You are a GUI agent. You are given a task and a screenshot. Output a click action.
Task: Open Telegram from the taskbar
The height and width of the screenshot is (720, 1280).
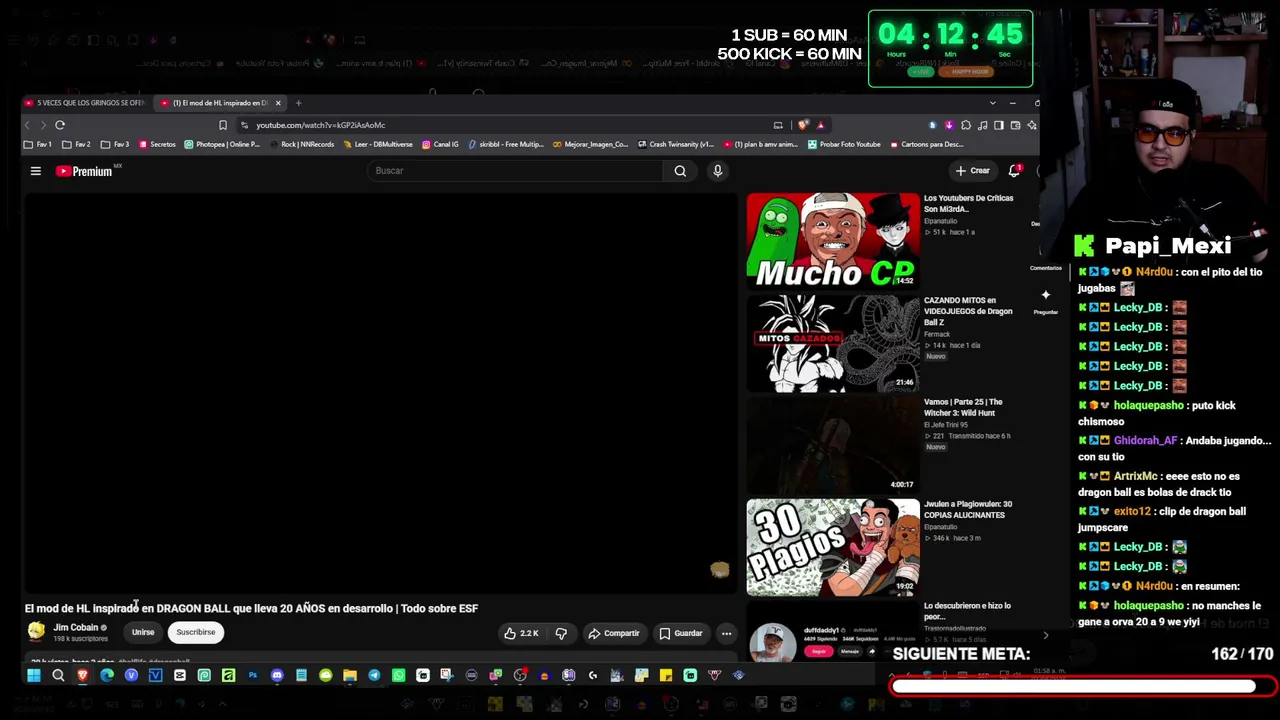pyautogui.click(x=374, y=675)
